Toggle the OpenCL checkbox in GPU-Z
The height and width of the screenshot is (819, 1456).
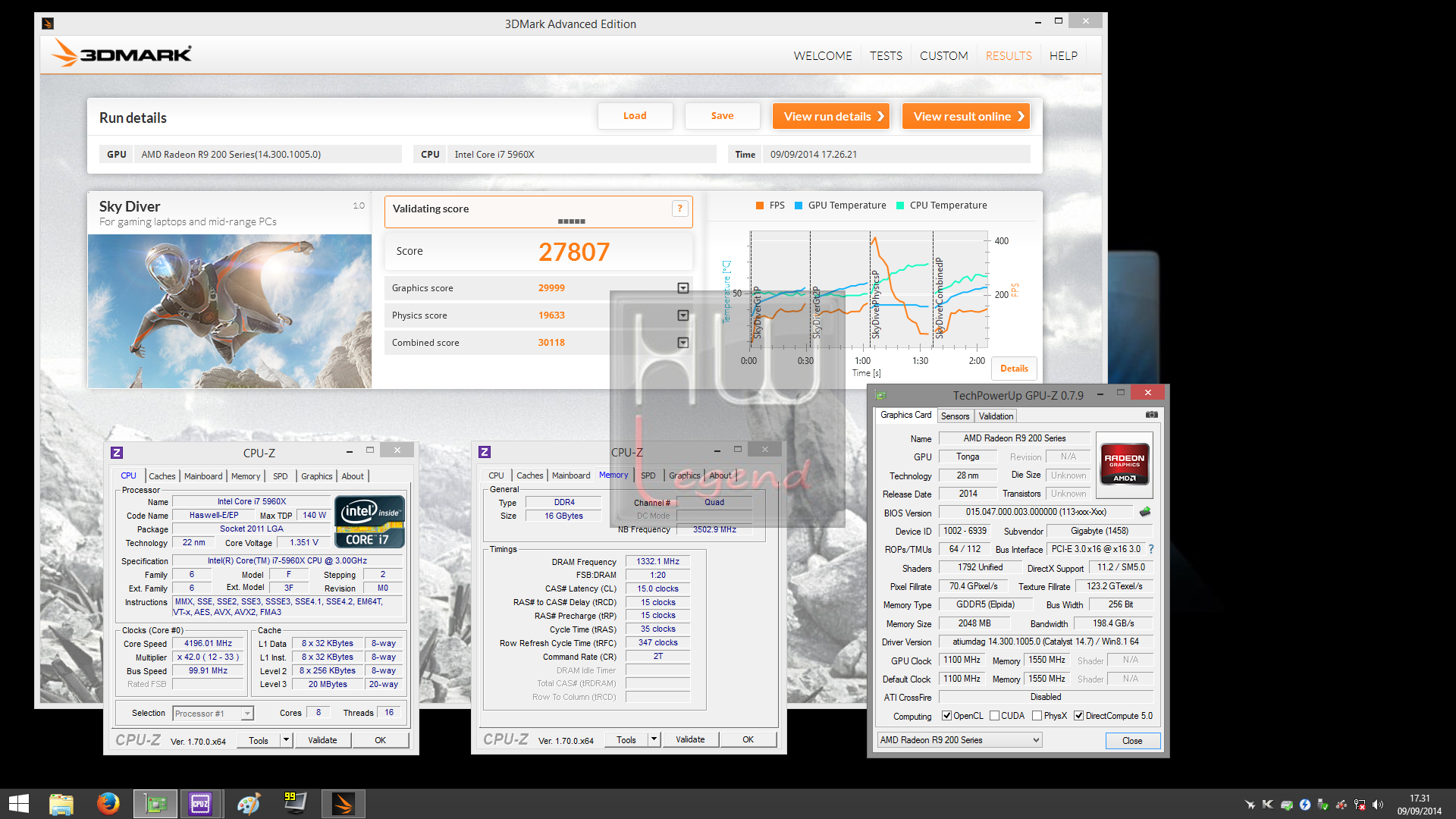click(x=946, y=716)
